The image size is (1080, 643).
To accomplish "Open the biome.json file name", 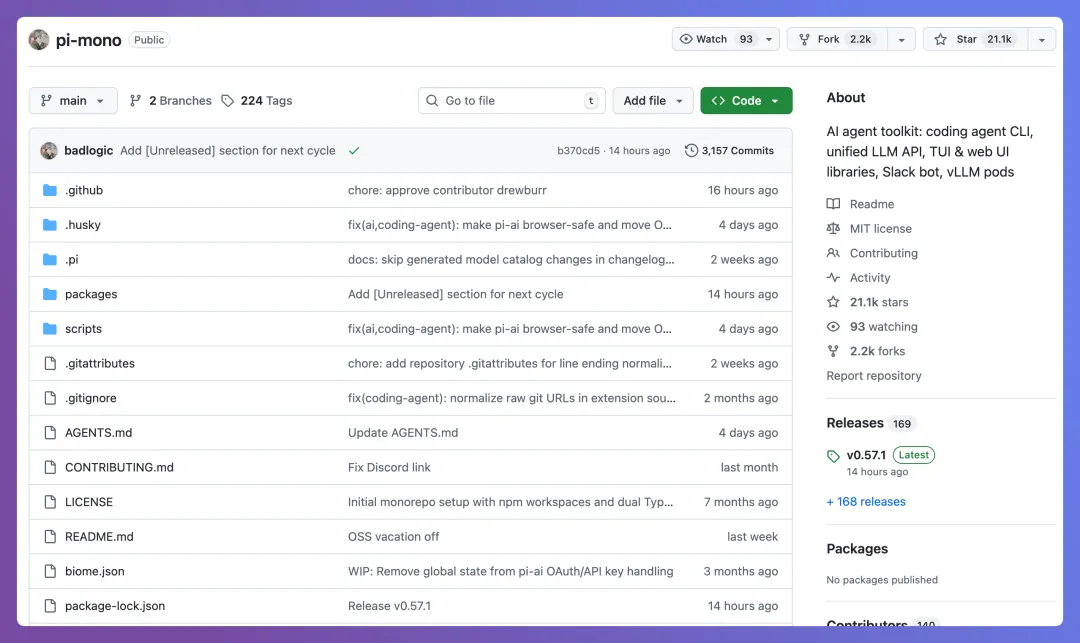I will (x=94, y=571).
